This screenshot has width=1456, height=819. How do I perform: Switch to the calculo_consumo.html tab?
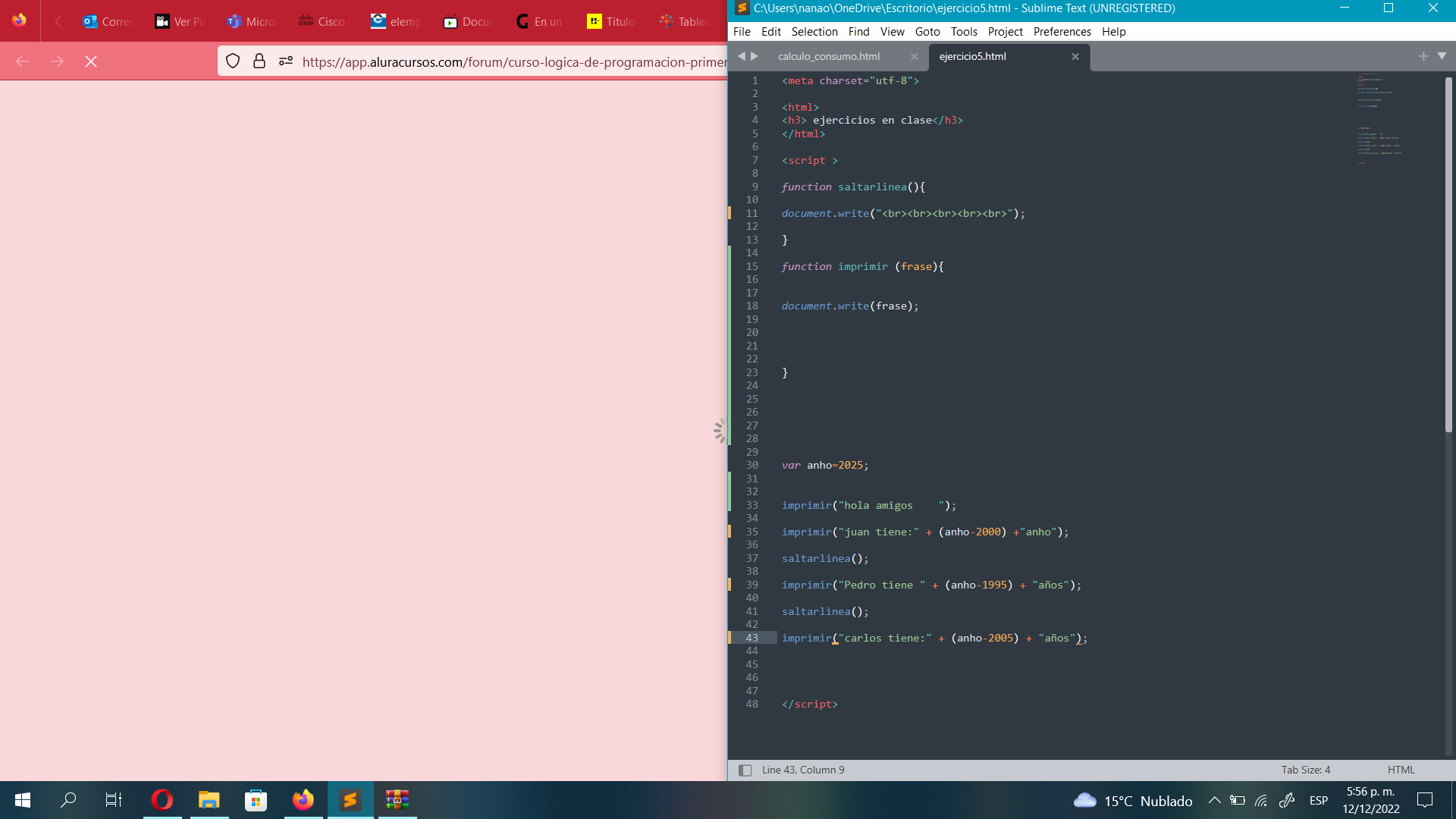pyautogui.click(x=829, y=57)
